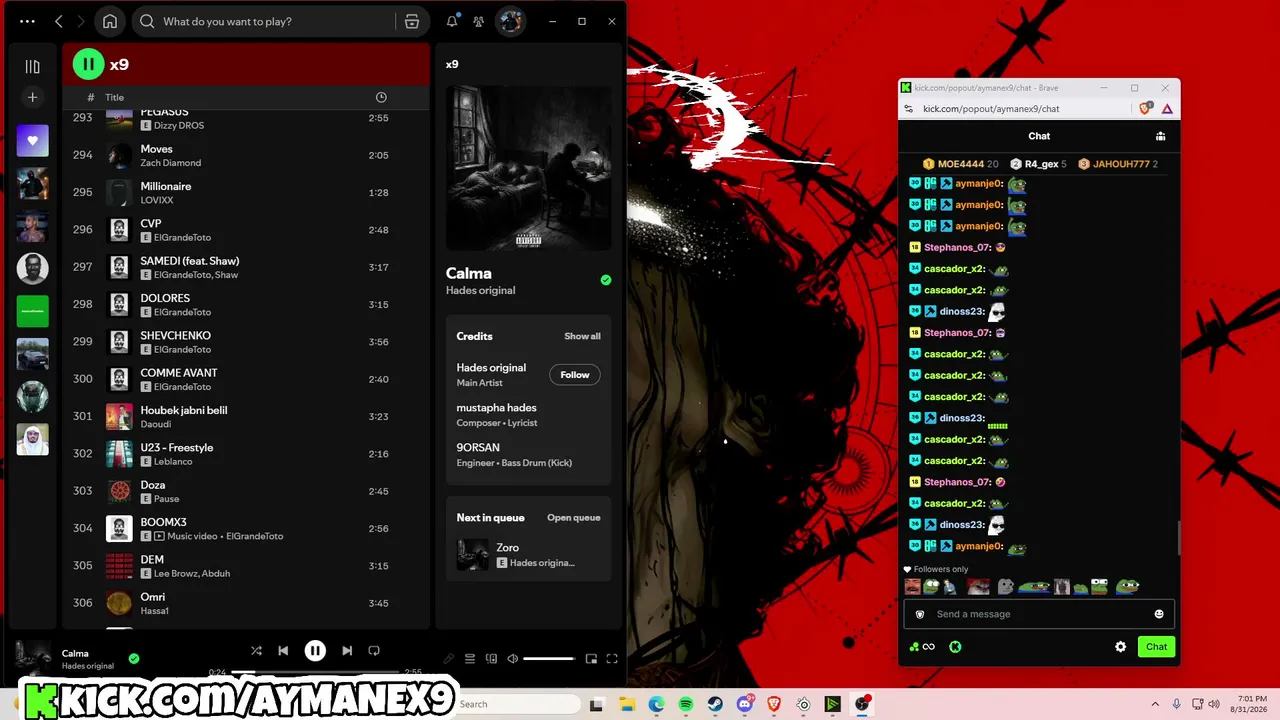Click the Send a message chat field
1280x720 pixels.
point(1039,614)
